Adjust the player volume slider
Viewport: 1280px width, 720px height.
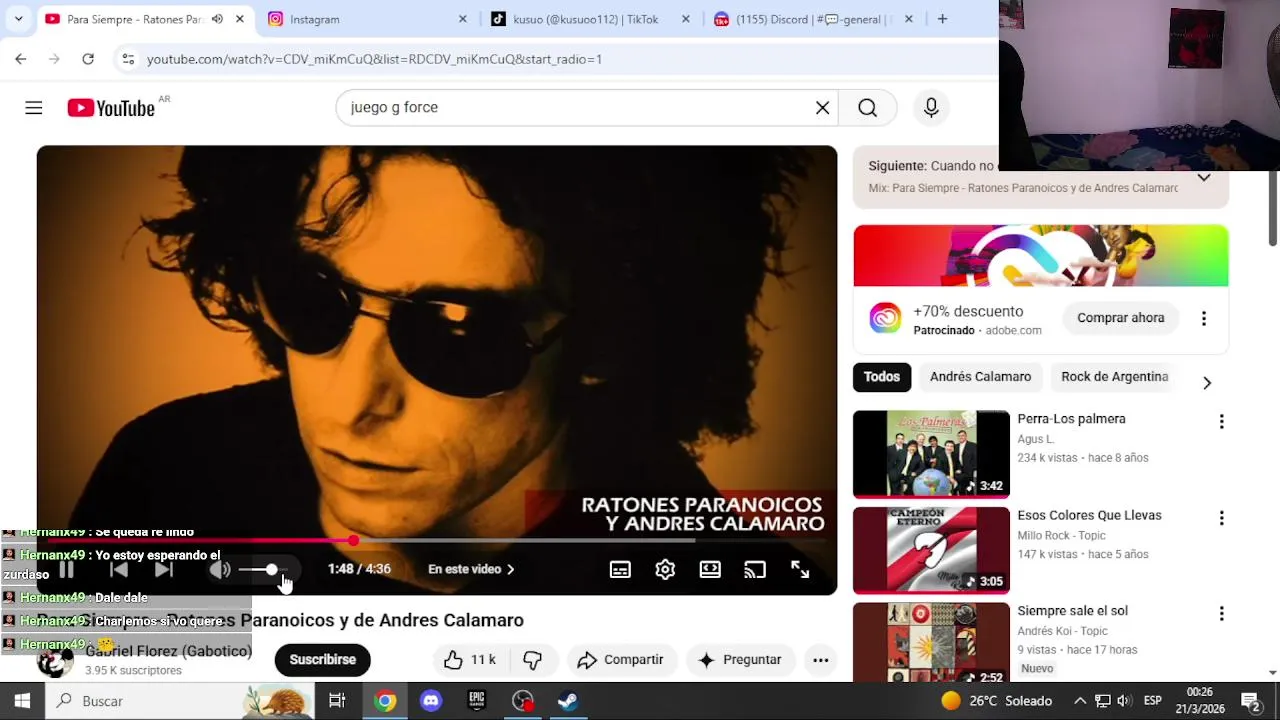pyautogui.click(x=264, y=569)
